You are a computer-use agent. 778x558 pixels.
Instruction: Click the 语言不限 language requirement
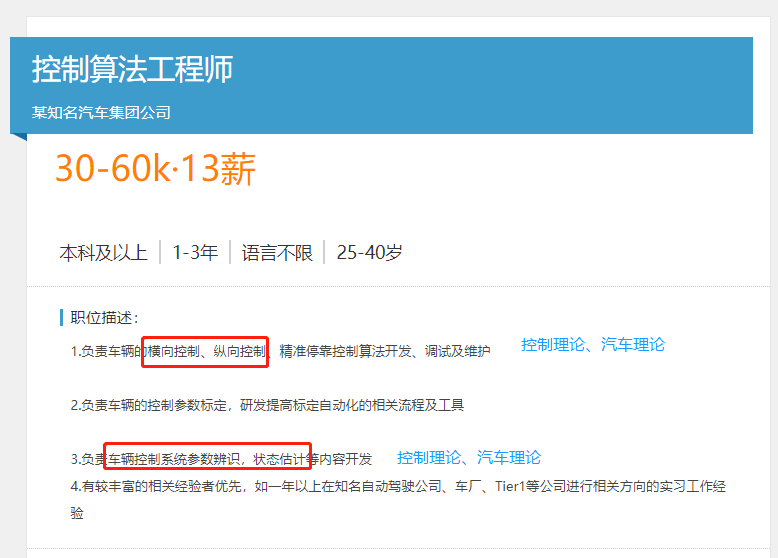point(277,252)
